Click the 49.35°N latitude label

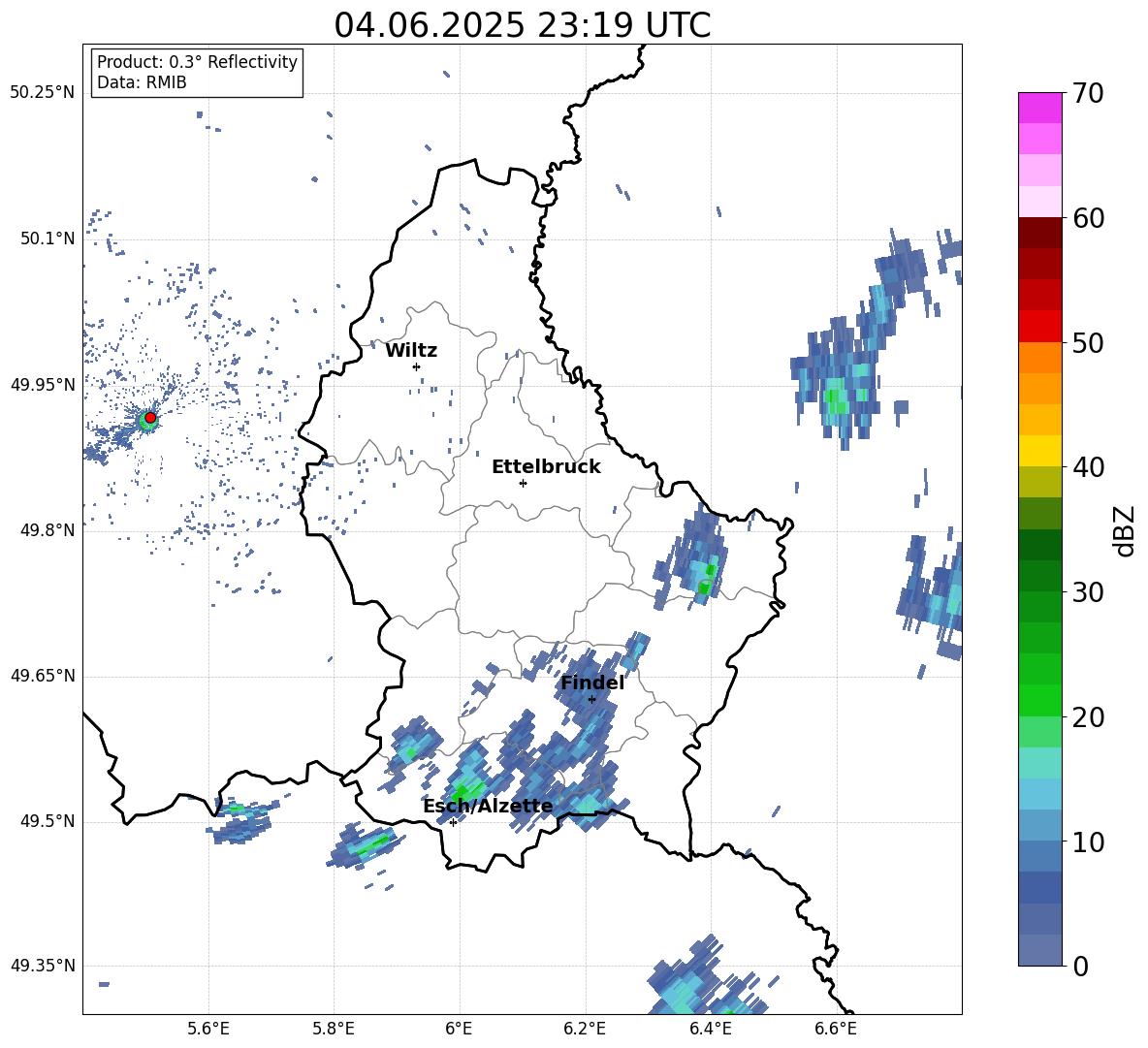click(x=43, y=966)
